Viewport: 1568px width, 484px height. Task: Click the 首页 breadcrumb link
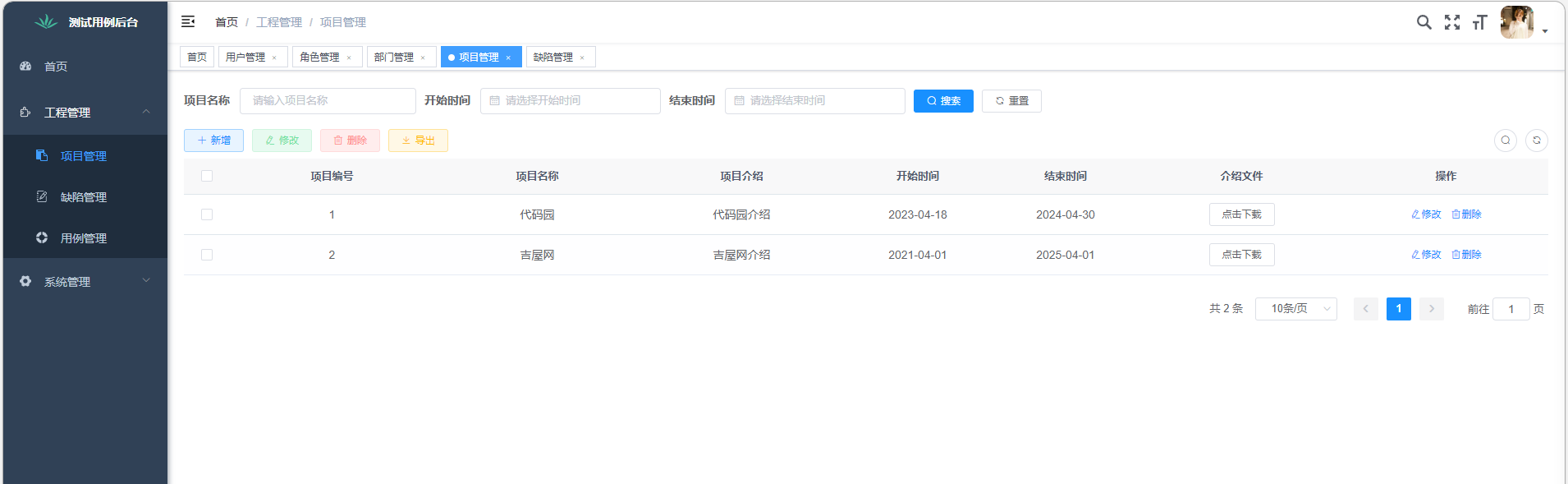pos(227,22)
